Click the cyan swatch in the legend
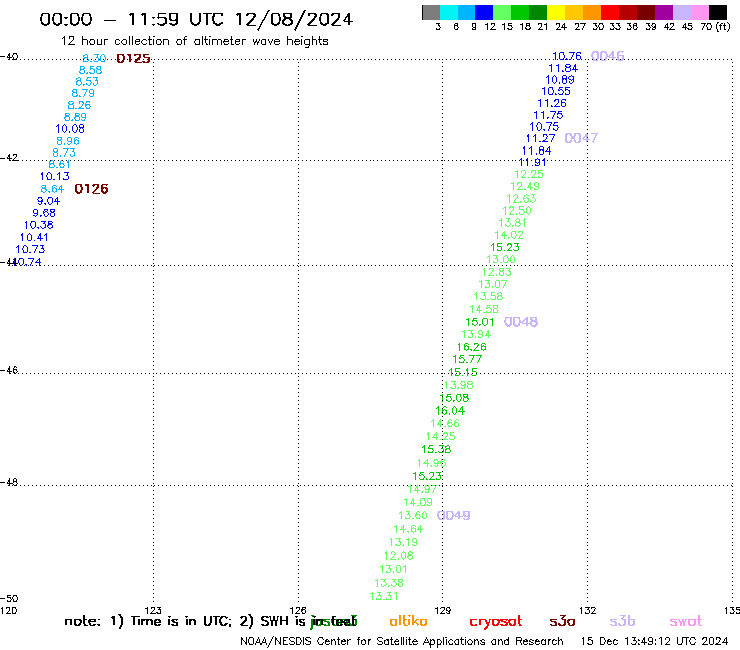 (449, 12)
